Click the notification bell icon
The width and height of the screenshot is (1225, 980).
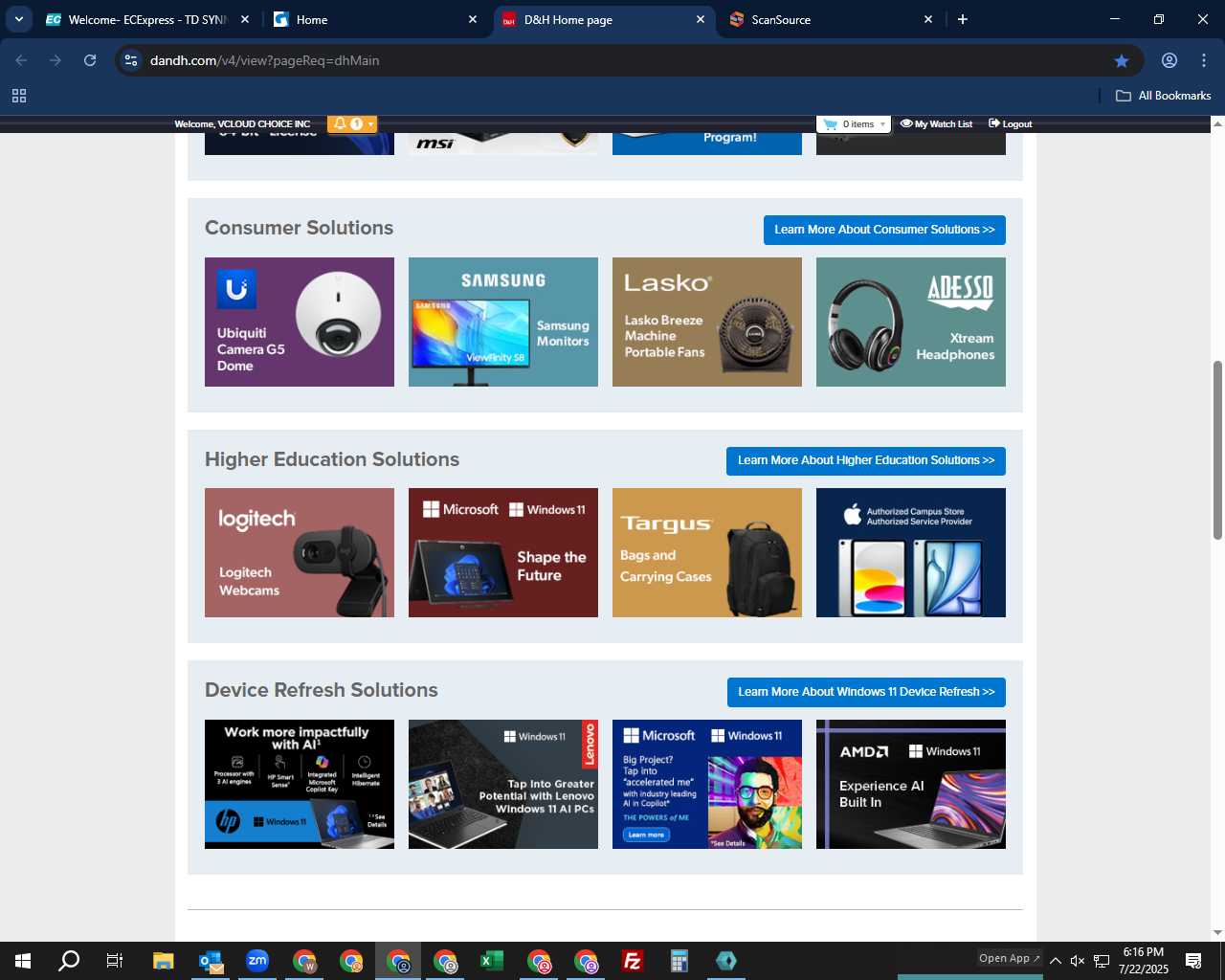(339, 124)
